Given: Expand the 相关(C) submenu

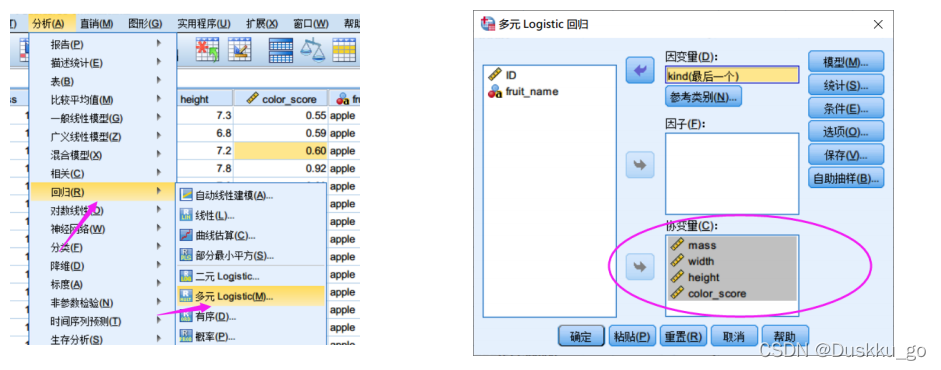Looking at the screenshot, I should click(104, 173).
